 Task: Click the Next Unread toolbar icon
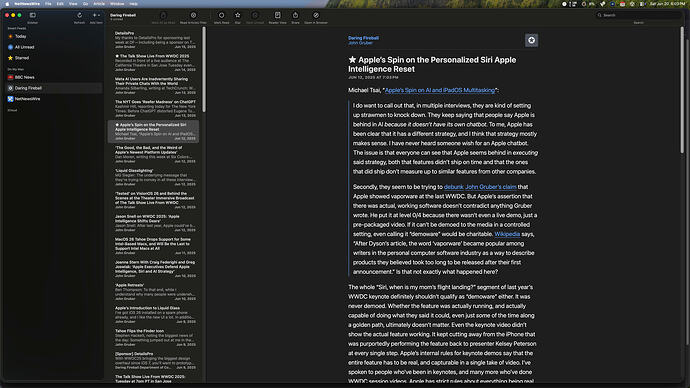click(x=255, y=15)
